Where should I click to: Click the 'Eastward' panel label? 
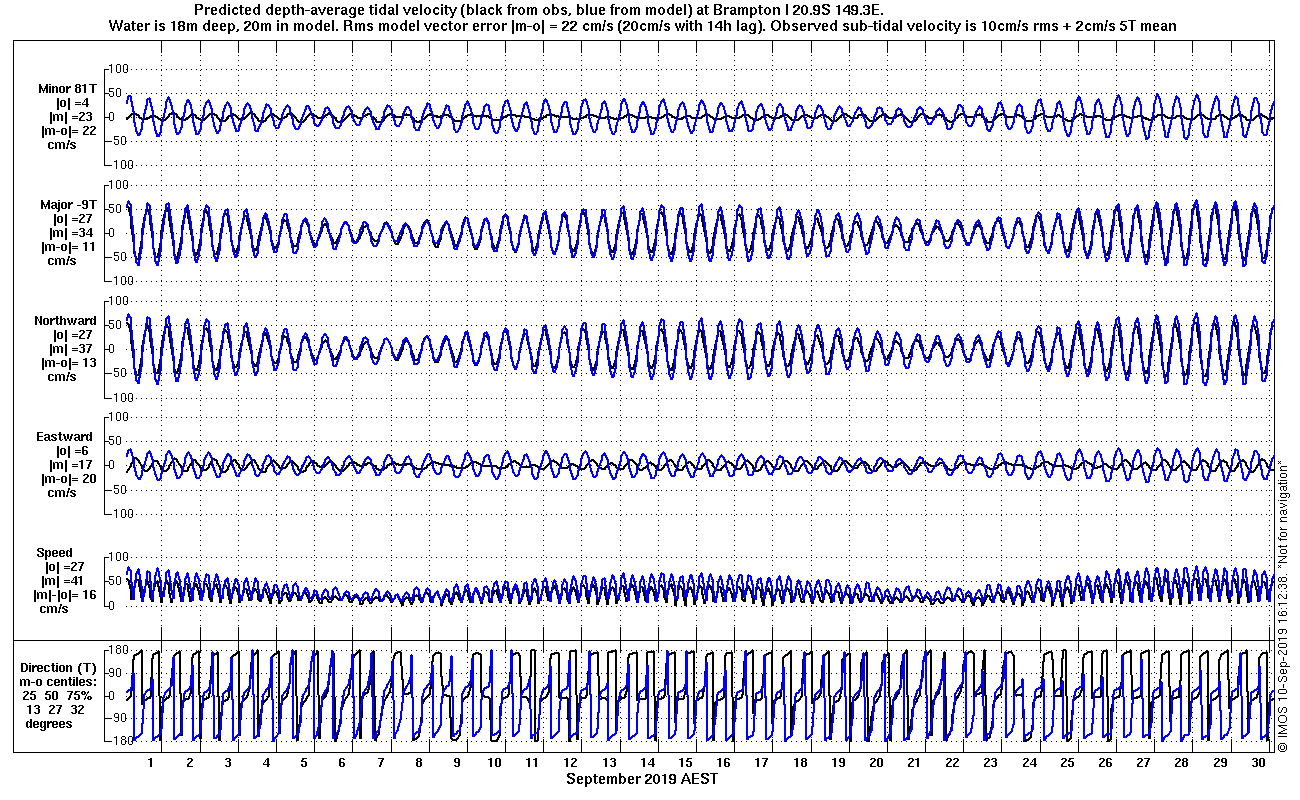click(64, 437)
